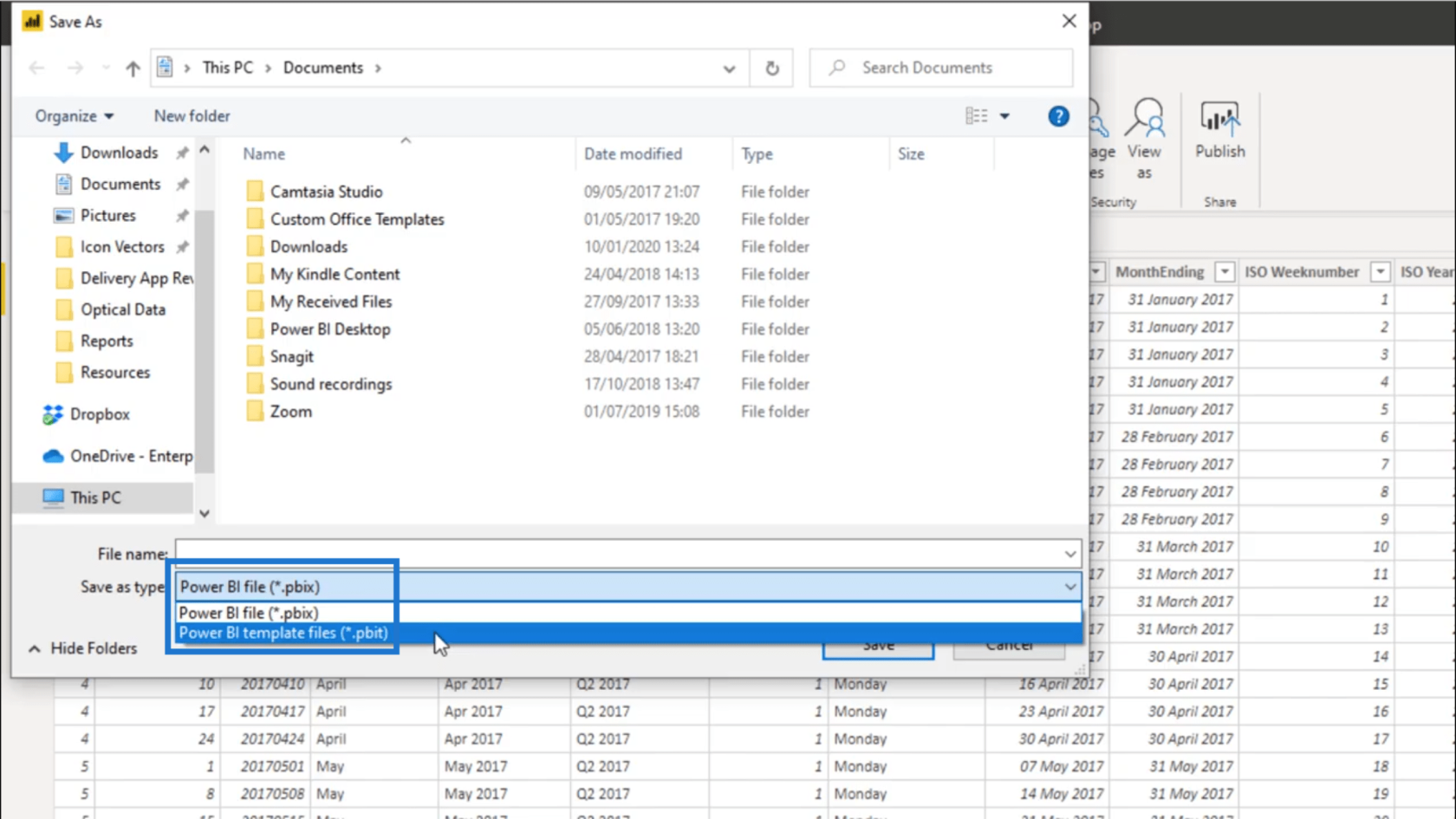Expand the address bar history dropdown

[729, 68]
